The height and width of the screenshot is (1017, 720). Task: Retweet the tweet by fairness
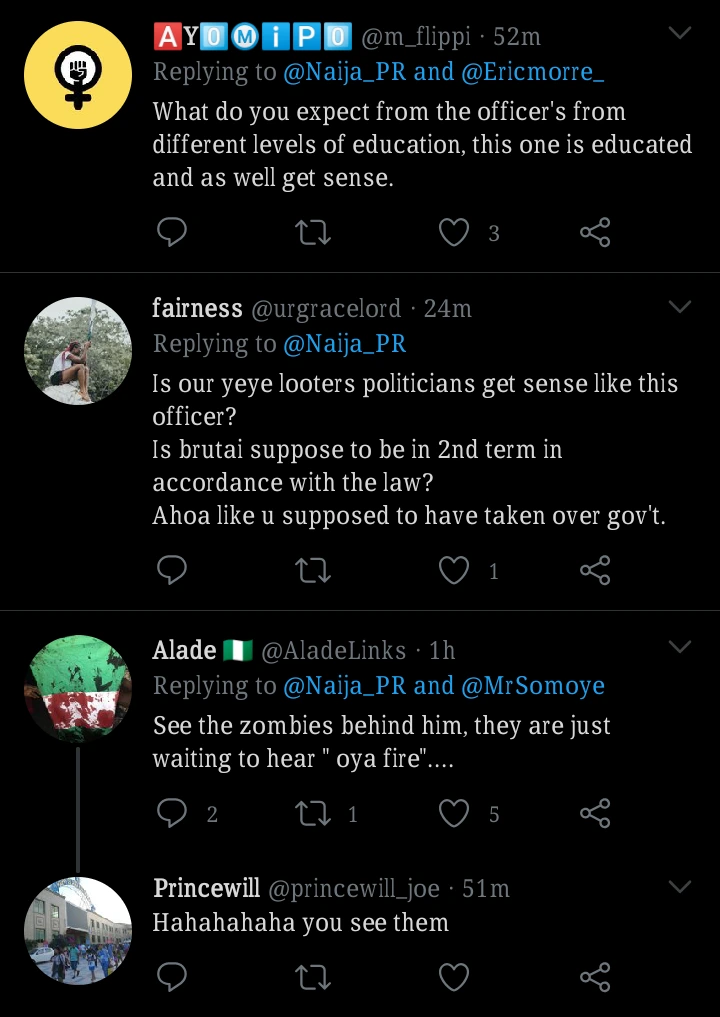click(313, 571)
